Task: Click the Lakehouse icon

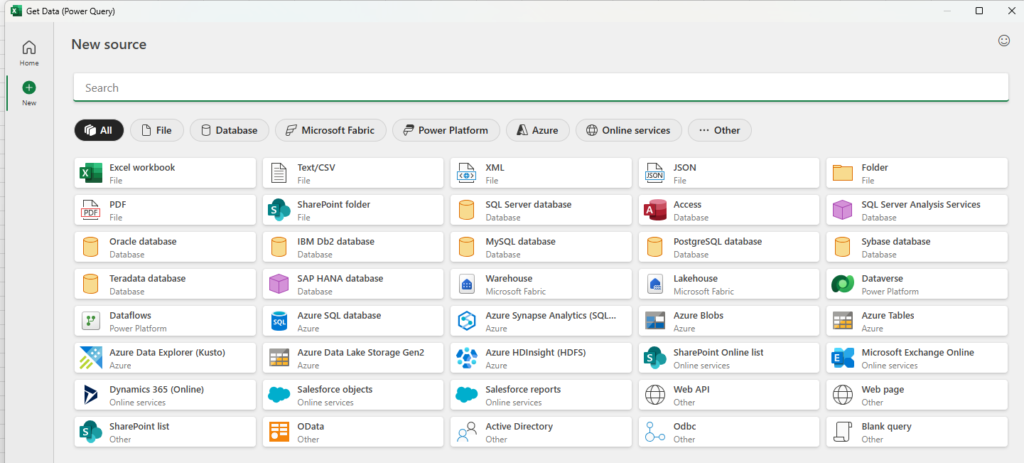Action: point(654,284)
